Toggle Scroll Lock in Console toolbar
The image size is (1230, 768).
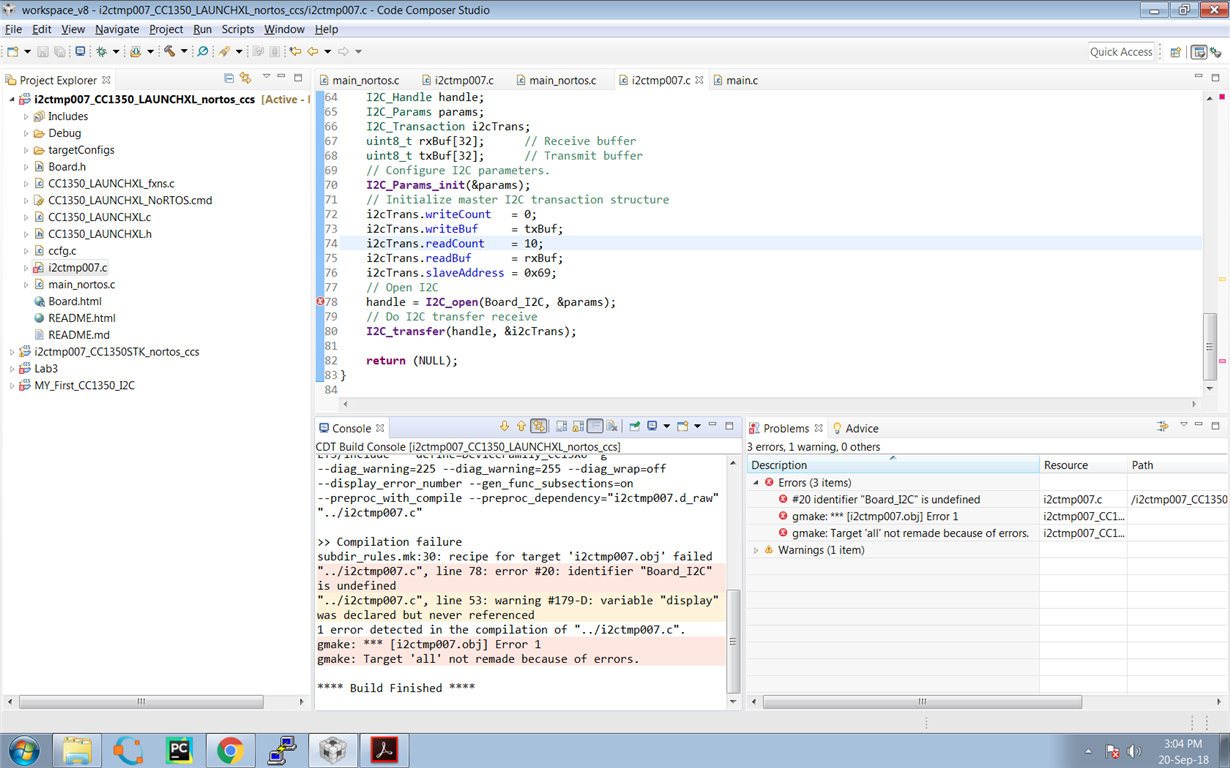point(578,427)
